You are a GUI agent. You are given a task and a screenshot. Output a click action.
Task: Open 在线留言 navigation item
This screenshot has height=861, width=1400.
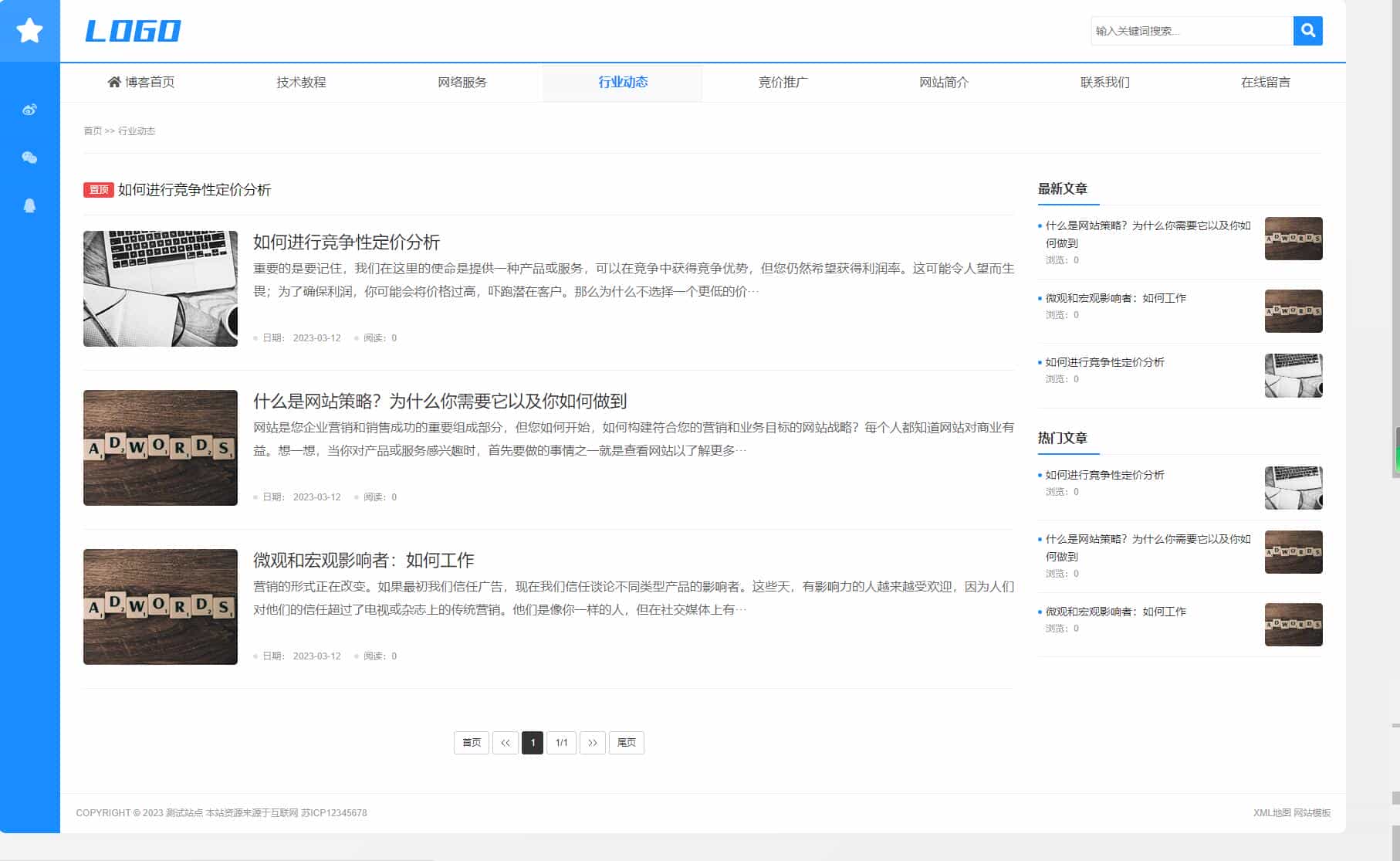pos(1266,82)
